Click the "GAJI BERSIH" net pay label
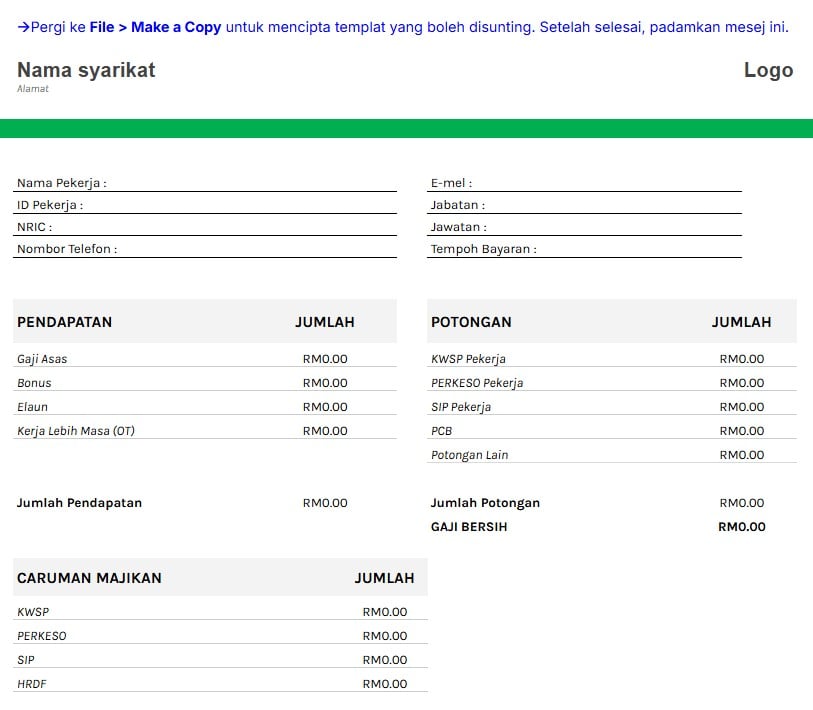 click(469, 527)
